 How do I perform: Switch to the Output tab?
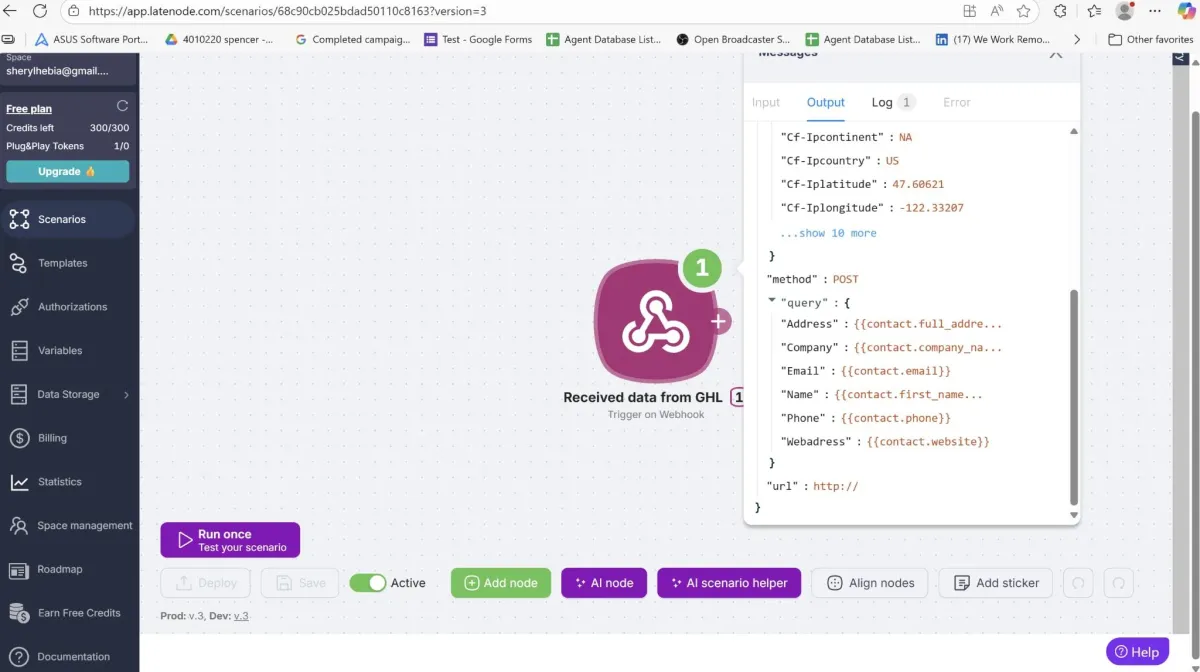[826, 102]
